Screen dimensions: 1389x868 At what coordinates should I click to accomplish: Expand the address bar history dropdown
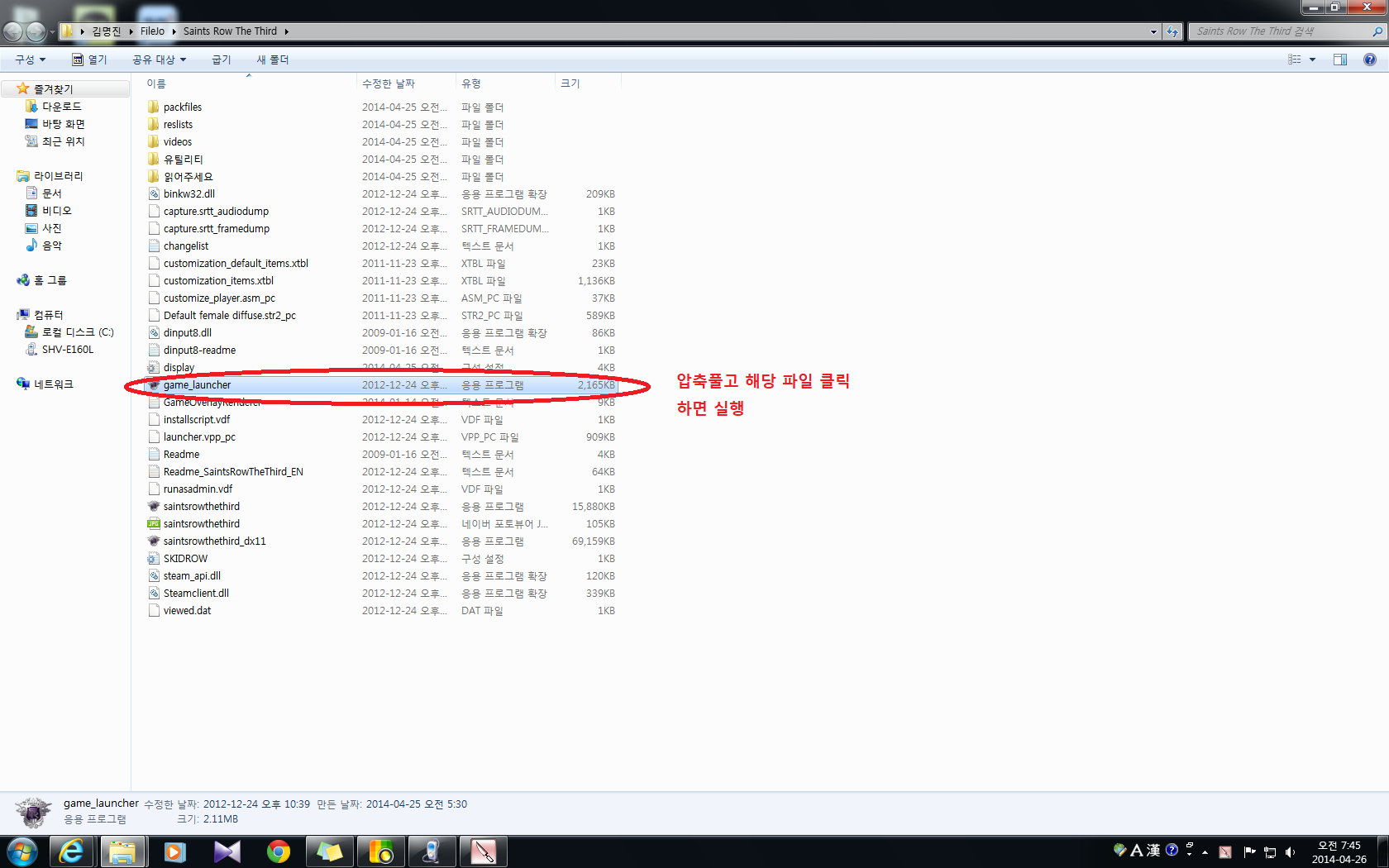coord(1153,31)
